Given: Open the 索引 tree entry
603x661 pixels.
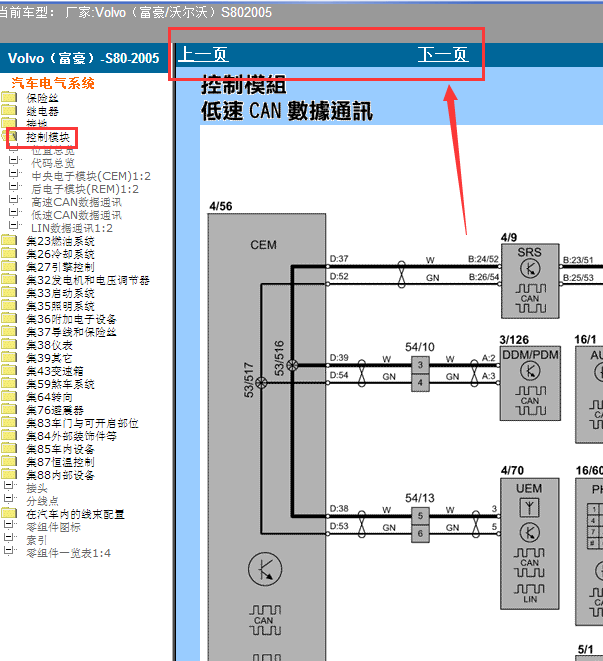Looking at the screenshot, I should [x=37, y=540].
